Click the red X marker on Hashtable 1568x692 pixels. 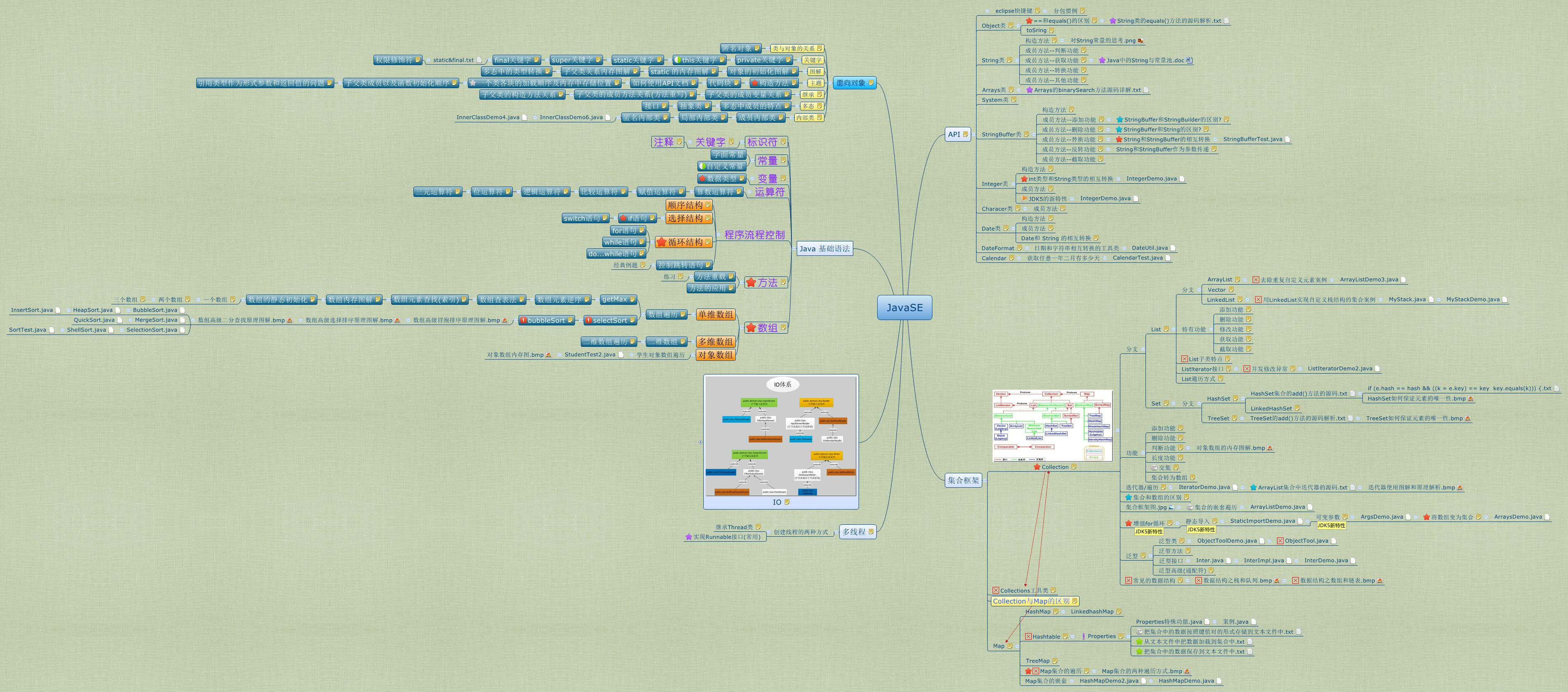click(x=1028, y=637)
